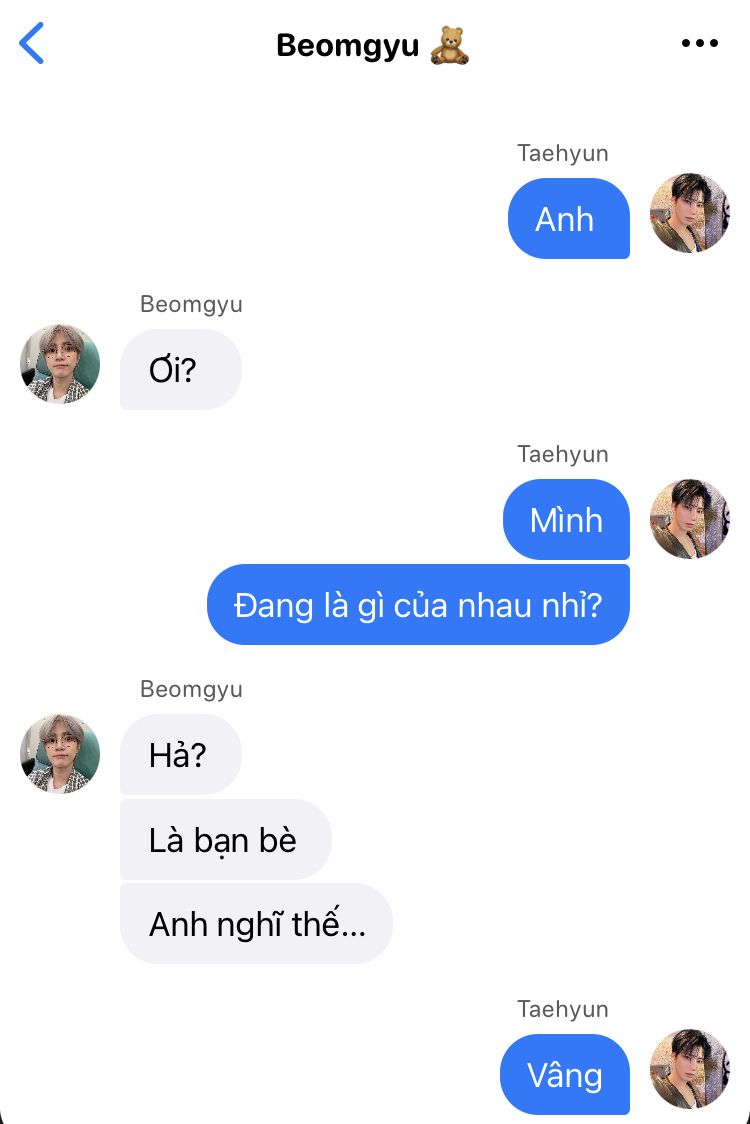Image resolution: width=750 pixels, height=1124 pixels.
Task: Tap the teddy bear emoji in title
Action: click(x=449, y=46)
